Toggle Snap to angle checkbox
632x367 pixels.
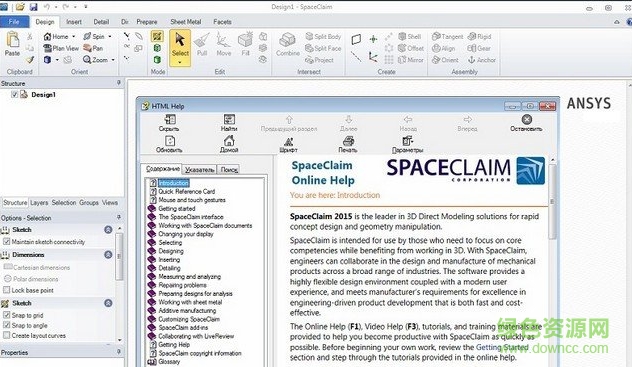[x=6, y=325]
